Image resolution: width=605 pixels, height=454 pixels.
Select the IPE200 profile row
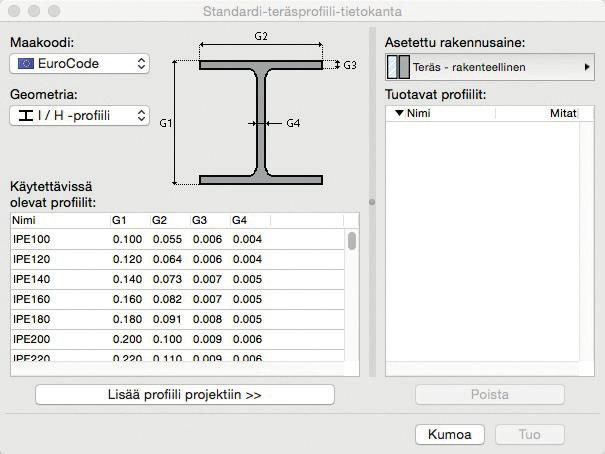point(177,339)
